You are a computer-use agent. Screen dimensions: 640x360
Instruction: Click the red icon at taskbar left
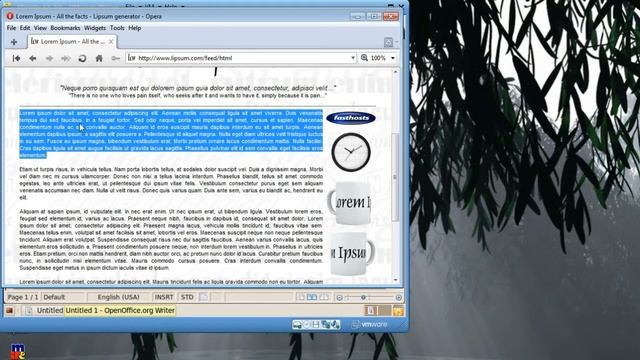pos(9,311)
